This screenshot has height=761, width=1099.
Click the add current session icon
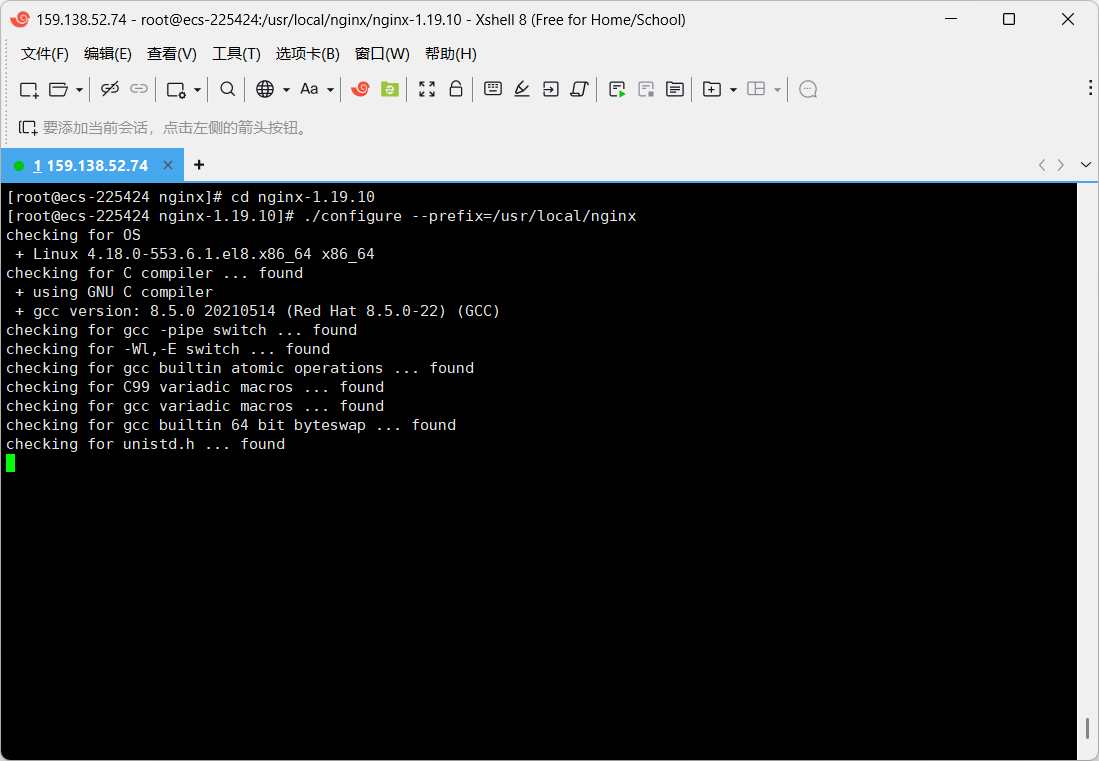point(27,128)
